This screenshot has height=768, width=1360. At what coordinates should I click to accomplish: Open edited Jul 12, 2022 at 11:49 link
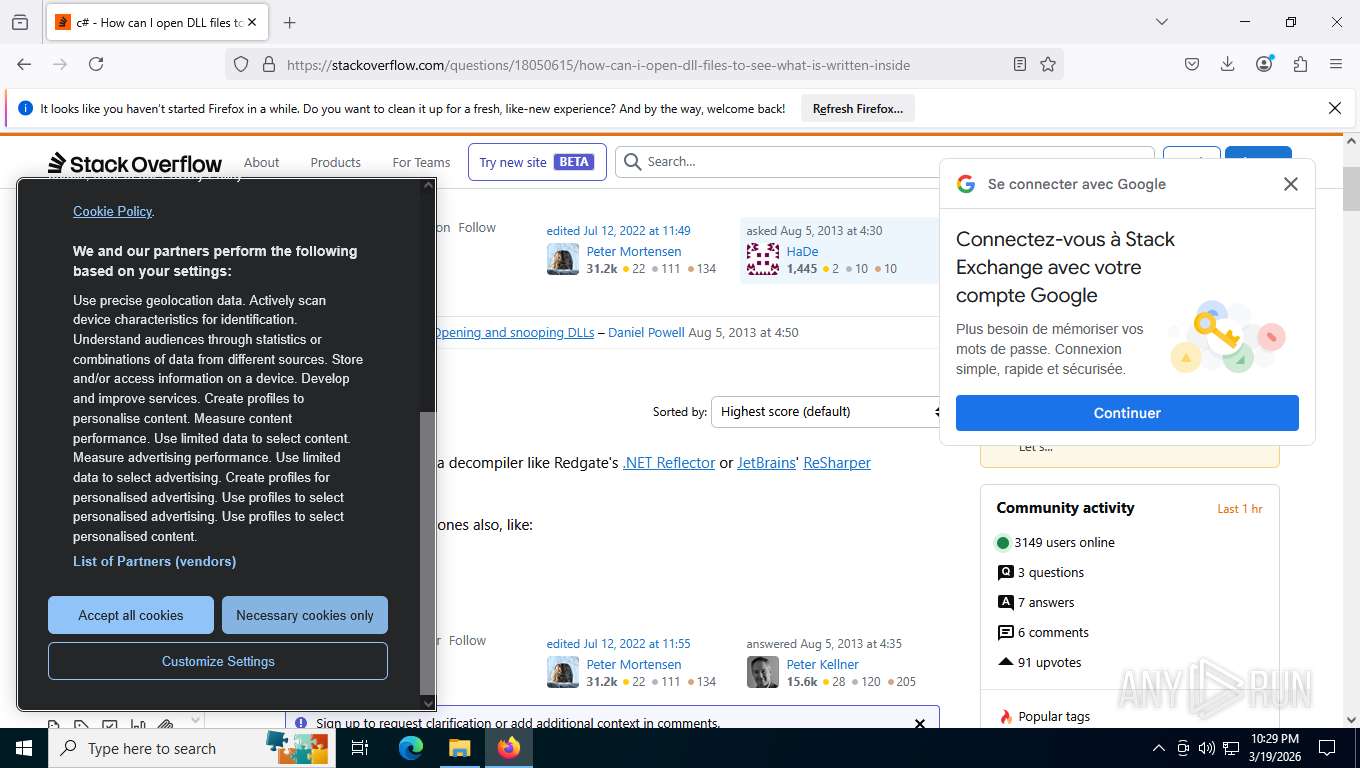coord(618,230)
